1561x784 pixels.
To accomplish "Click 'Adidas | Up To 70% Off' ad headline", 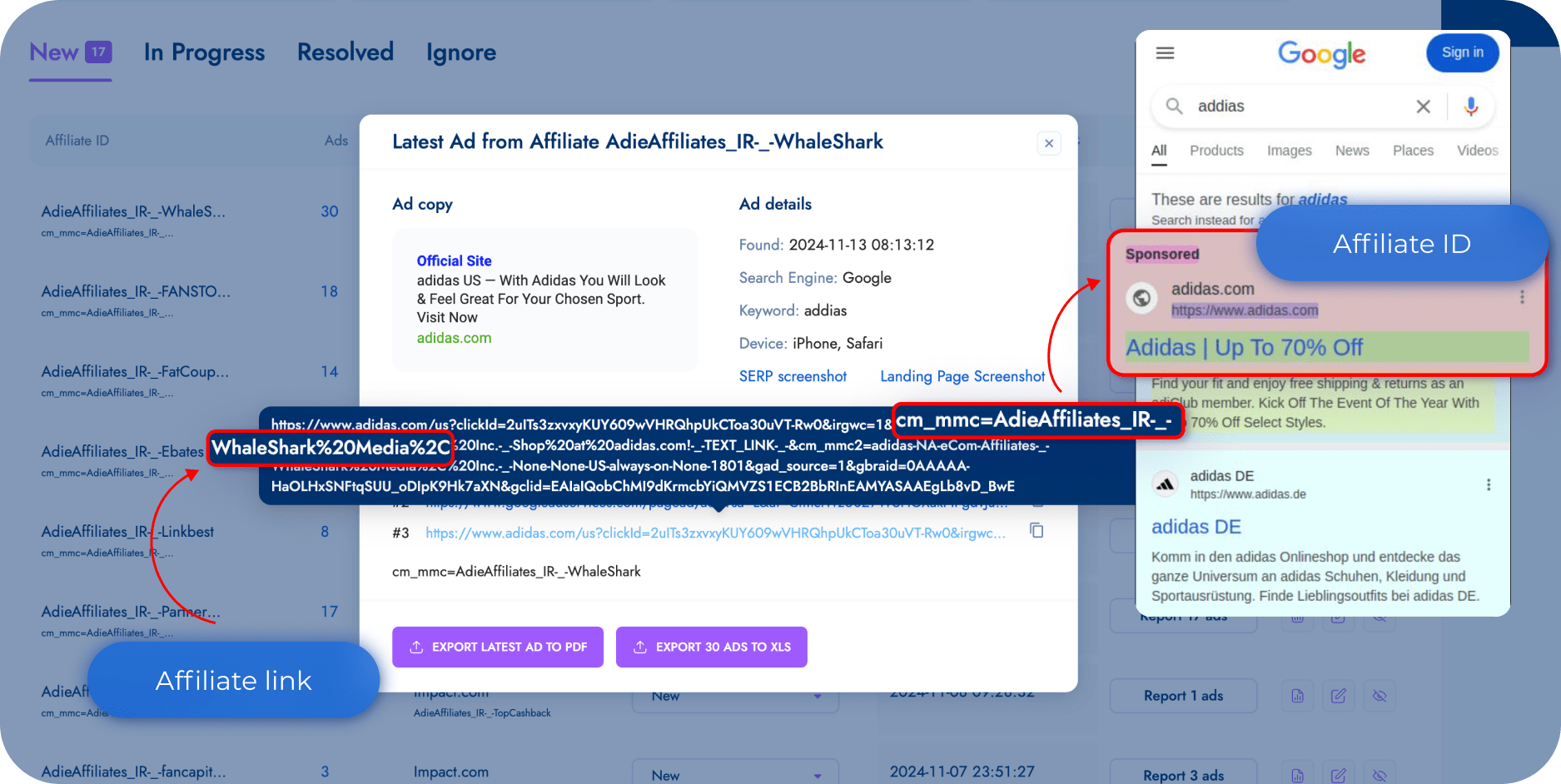I will [x=1244, y=347].
